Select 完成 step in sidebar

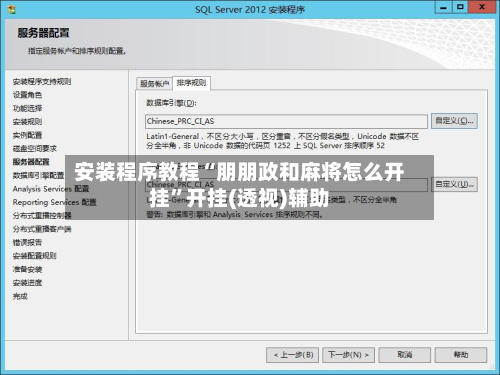tap(20, 296)
